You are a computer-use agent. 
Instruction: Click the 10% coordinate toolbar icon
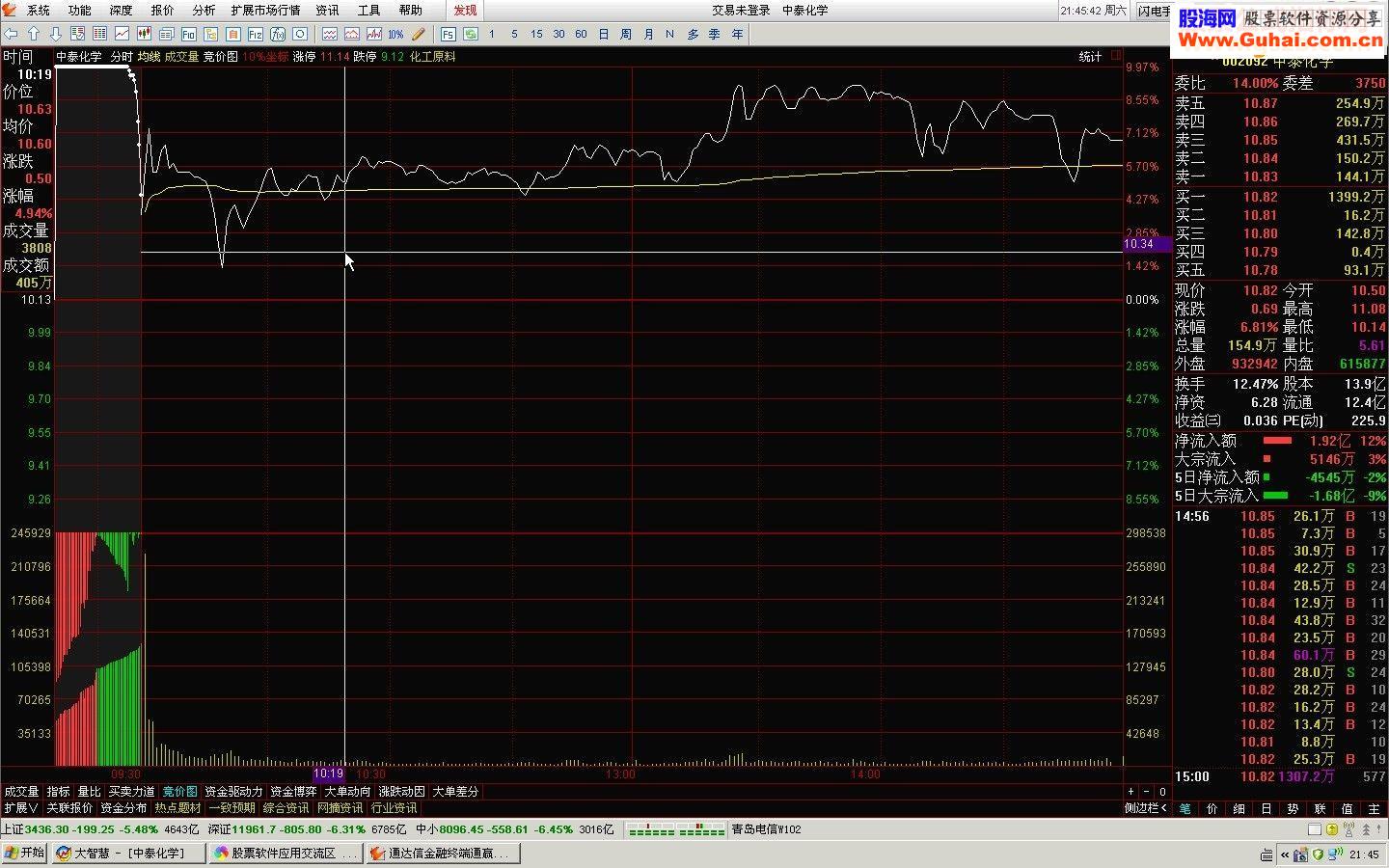(x=395, y=34)
